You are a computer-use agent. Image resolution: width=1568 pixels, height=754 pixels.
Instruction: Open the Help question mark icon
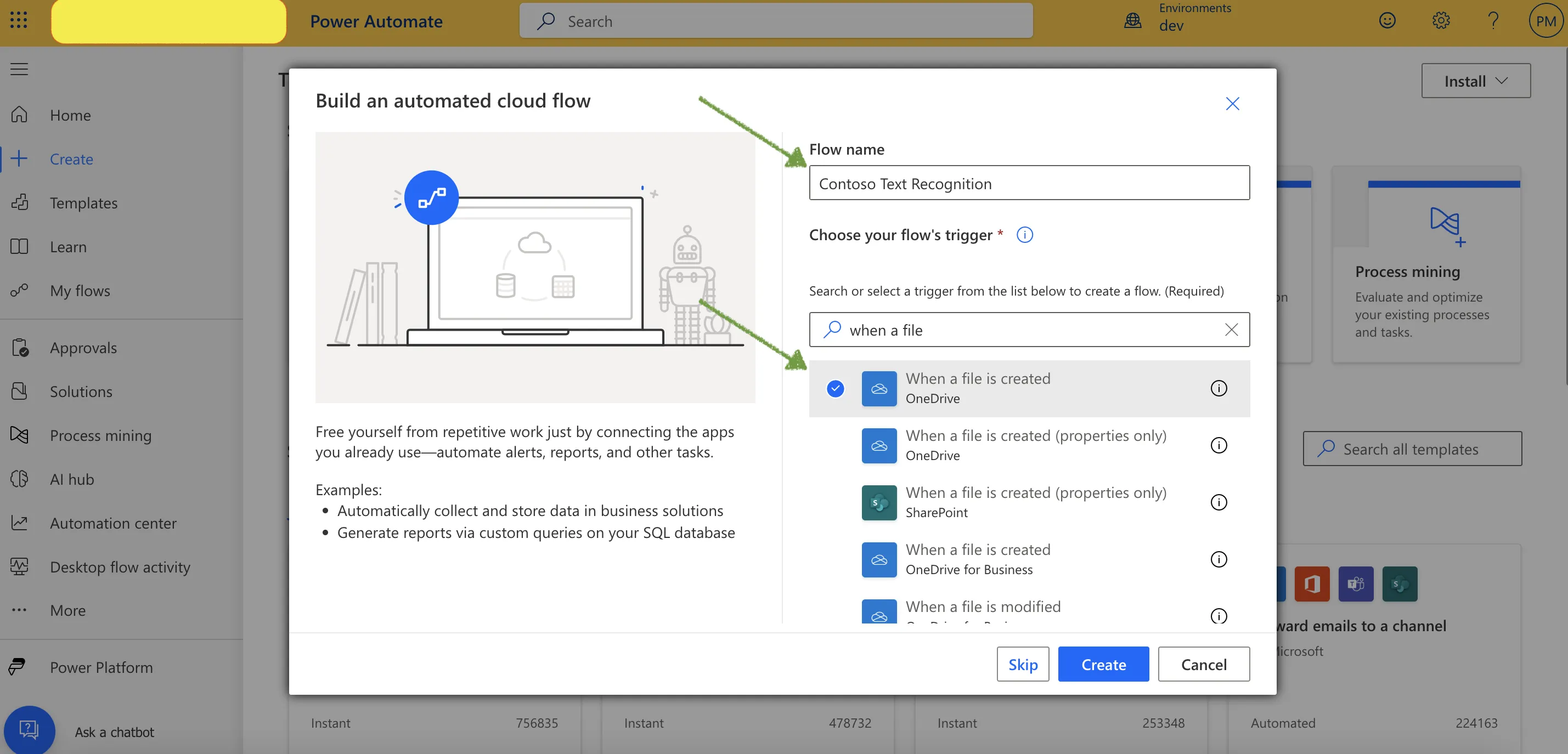(x=1492, y=21)
